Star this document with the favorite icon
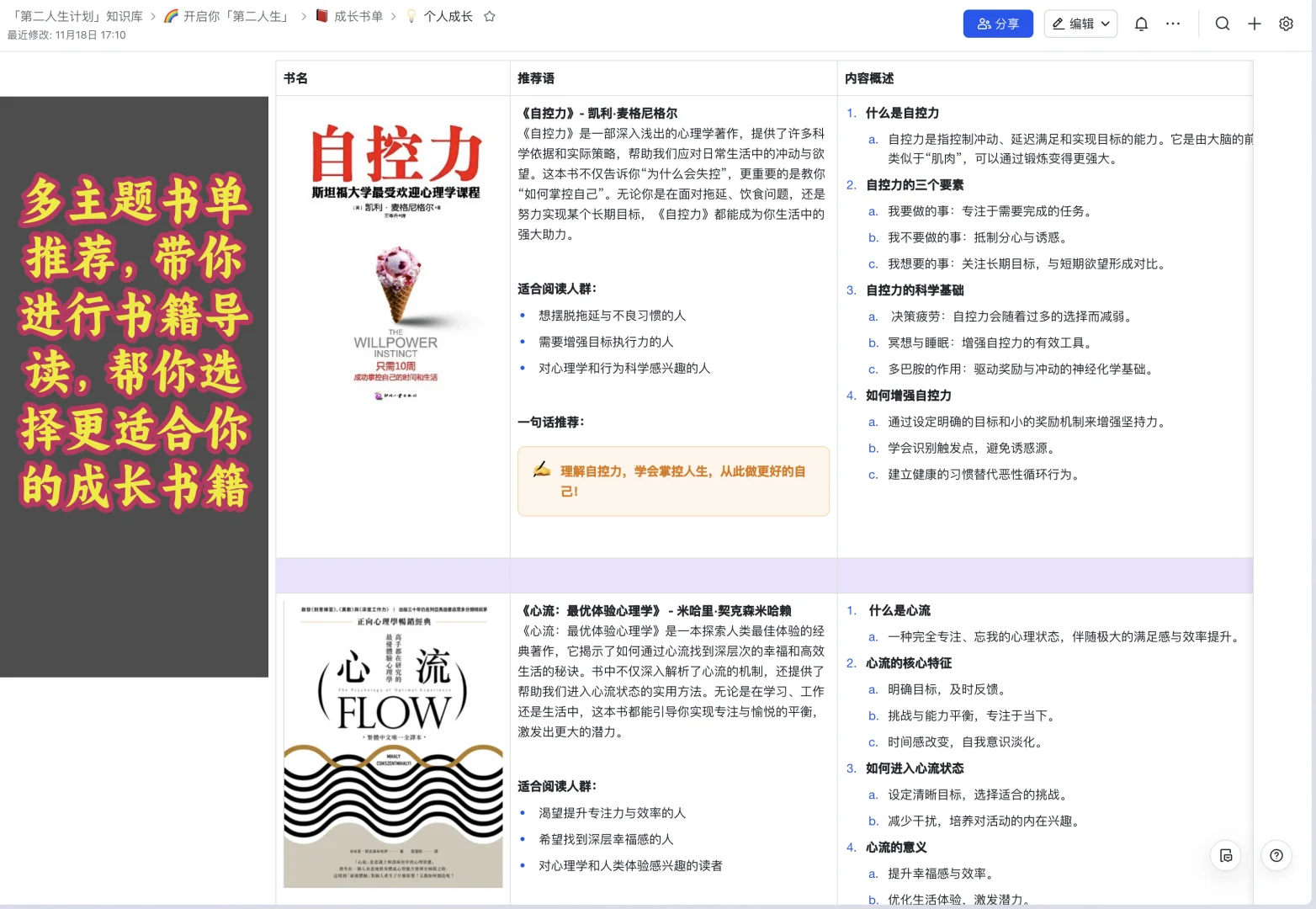Screen dimensions: 1316x909 pyautogui.click(x=490, y=16)
